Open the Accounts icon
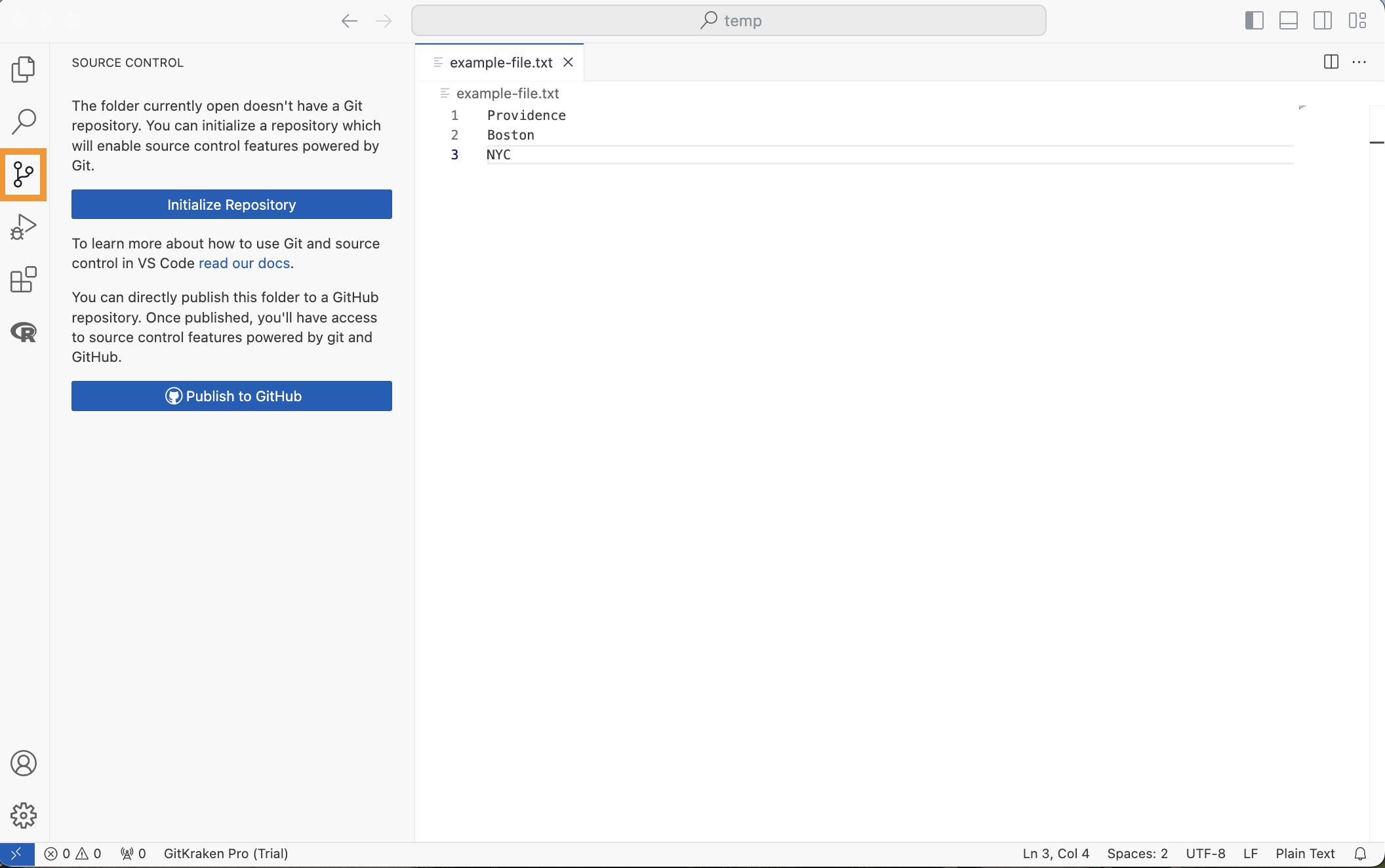Viewport: 1385px width, 868px height. (x=24, y=763)
